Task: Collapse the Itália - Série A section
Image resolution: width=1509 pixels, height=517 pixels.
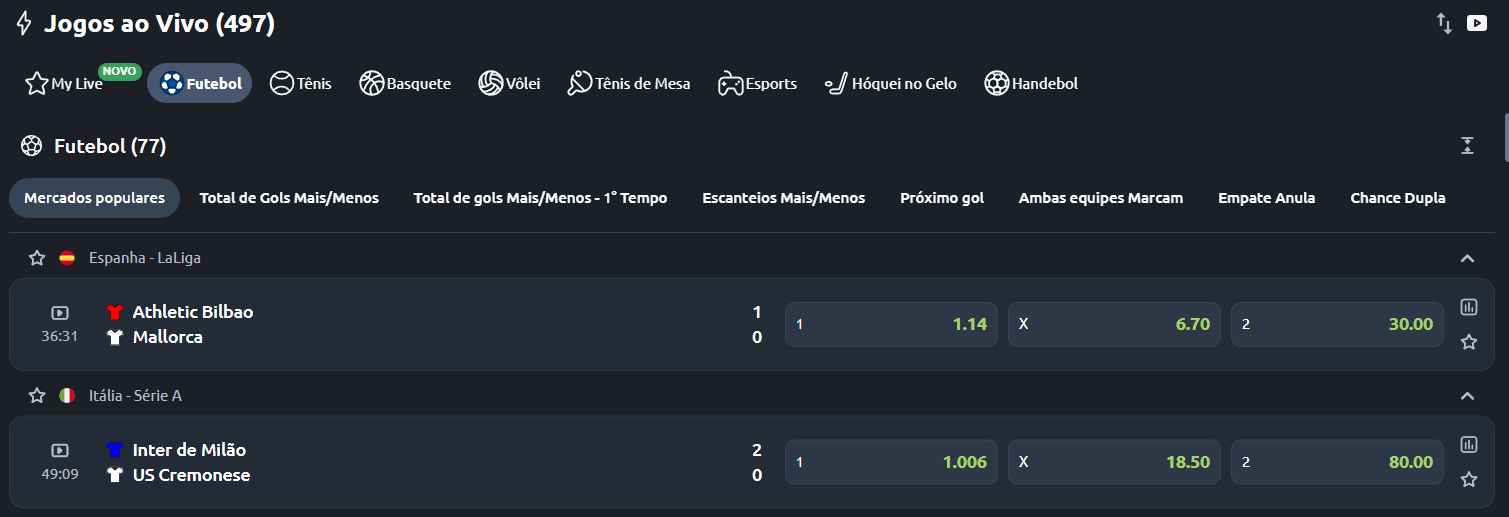Action: 1467,396
